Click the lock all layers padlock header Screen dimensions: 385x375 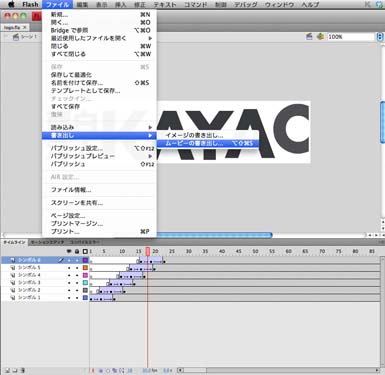[77, 251]
